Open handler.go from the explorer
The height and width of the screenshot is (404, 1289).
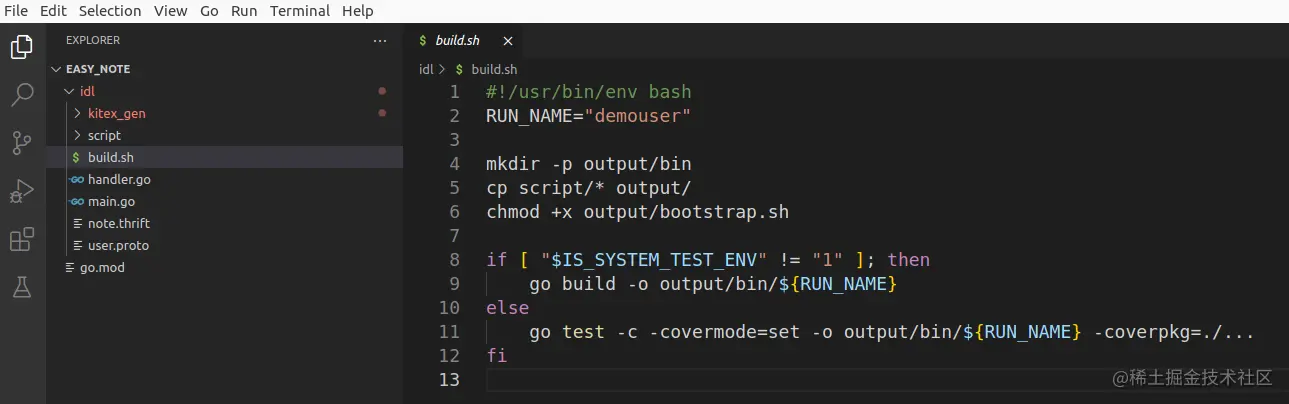point(225,180)
